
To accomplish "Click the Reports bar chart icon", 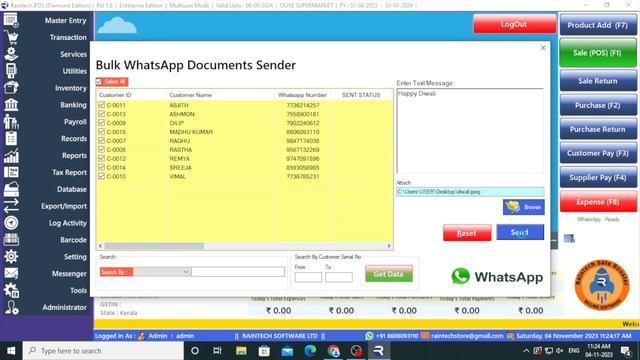I will [11, 156].
